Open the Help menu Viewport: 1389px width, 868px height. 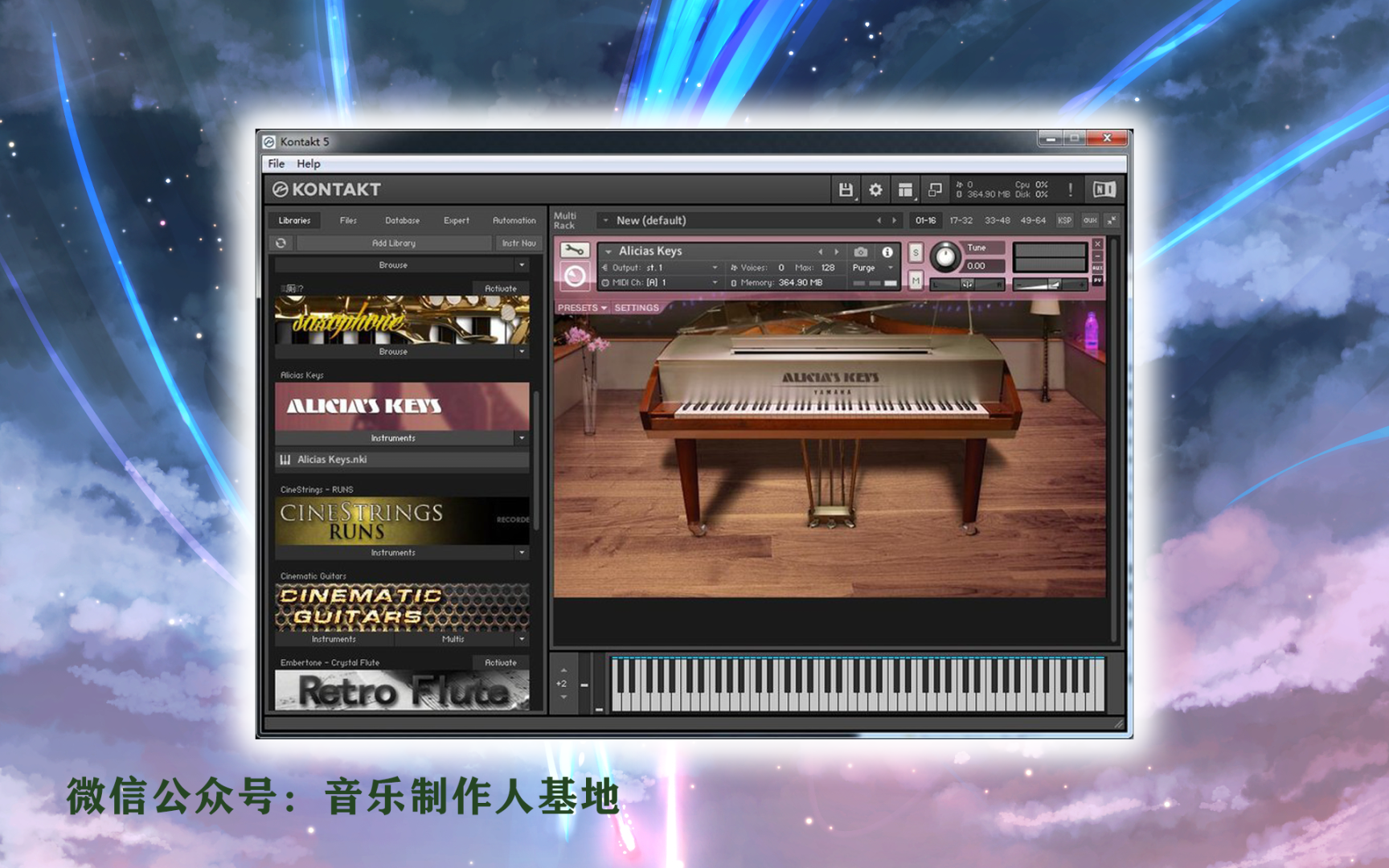pos(308,164)
